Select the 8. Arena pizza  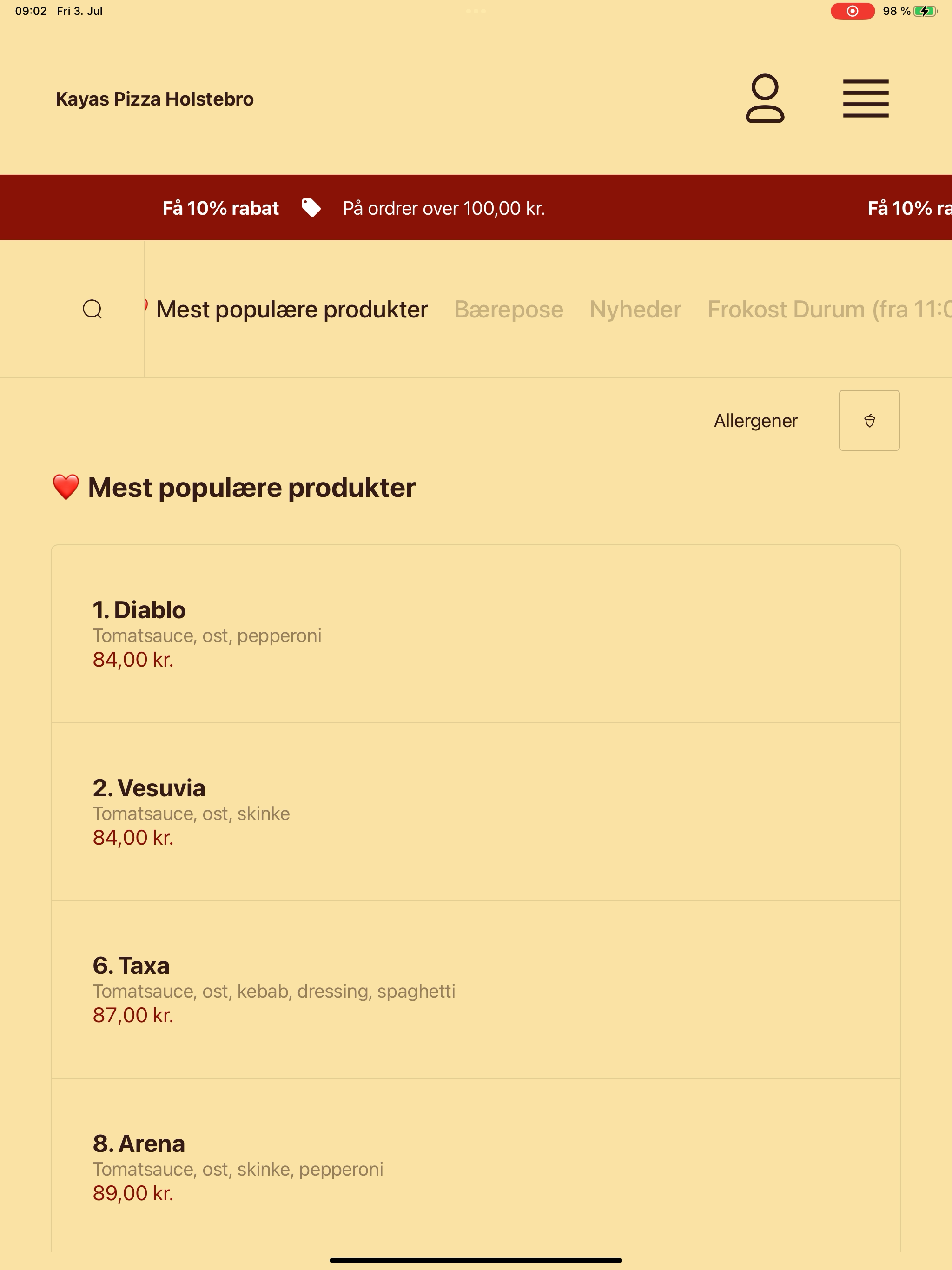coord(476,1165)
